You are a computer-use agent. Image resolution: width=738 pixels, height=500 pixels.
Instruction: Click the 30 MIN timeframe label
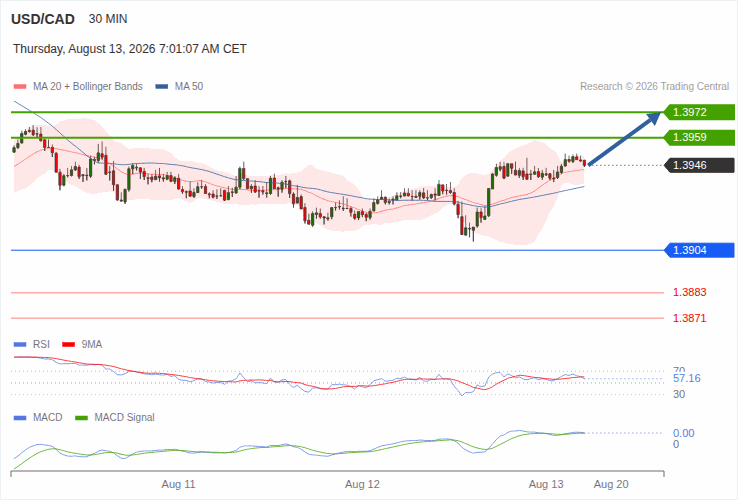108,19
